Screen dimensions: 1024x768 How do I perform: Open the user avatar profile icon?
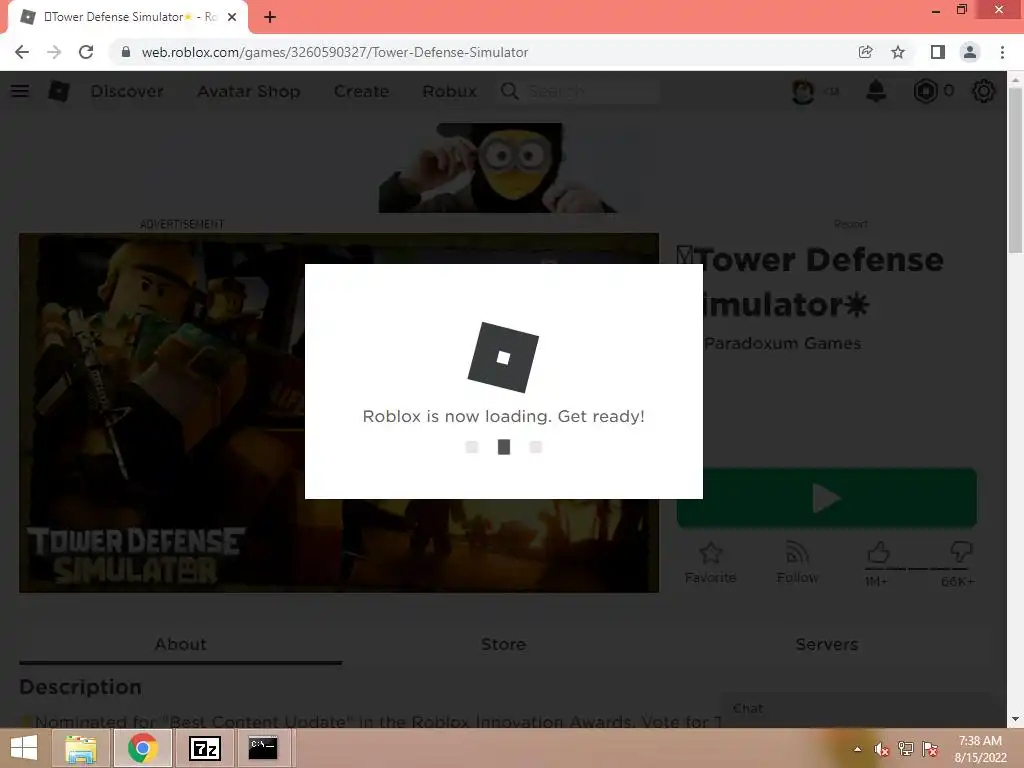[803, 91]
